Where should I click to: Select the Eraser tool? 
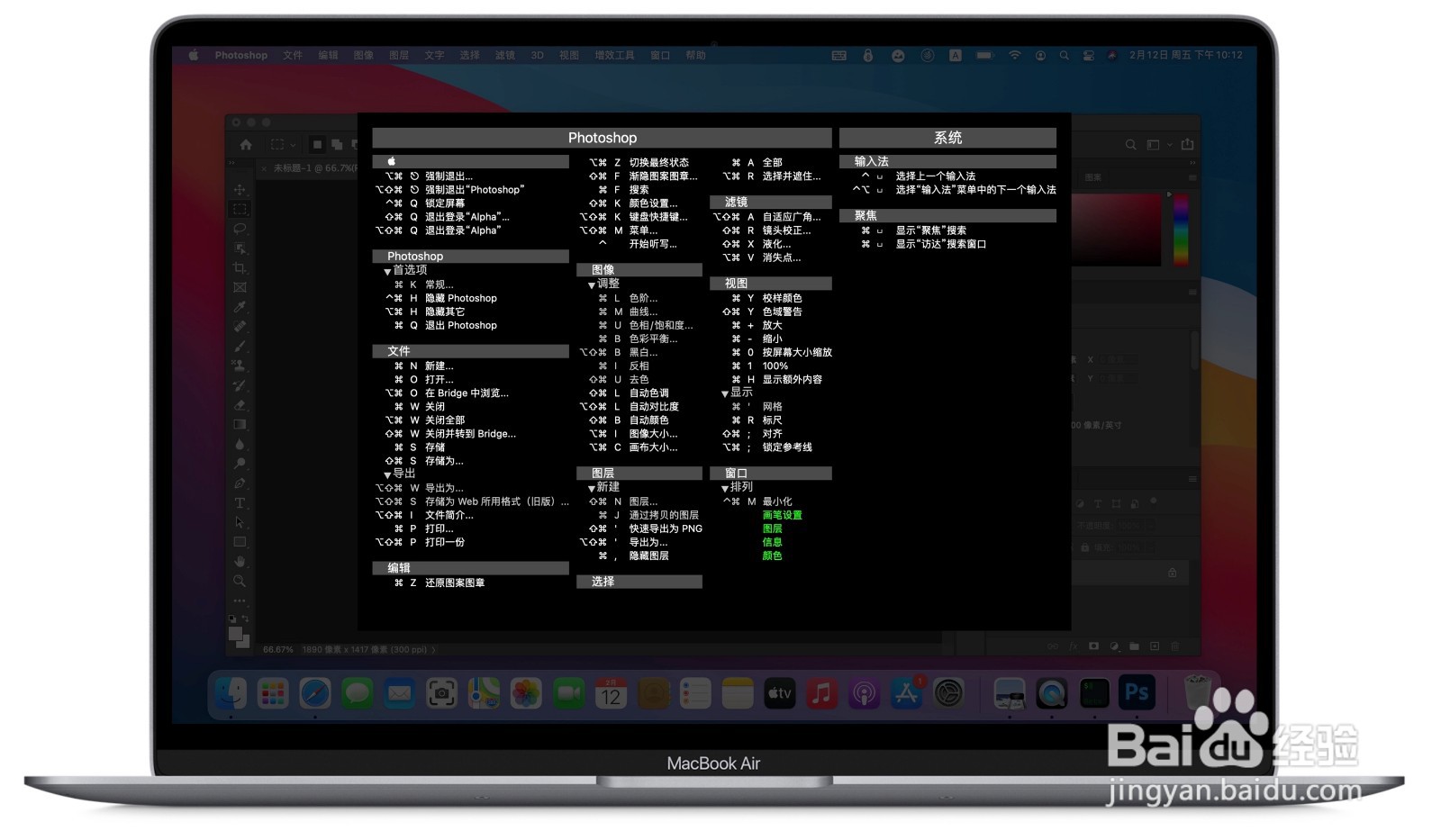click(240, 405)
